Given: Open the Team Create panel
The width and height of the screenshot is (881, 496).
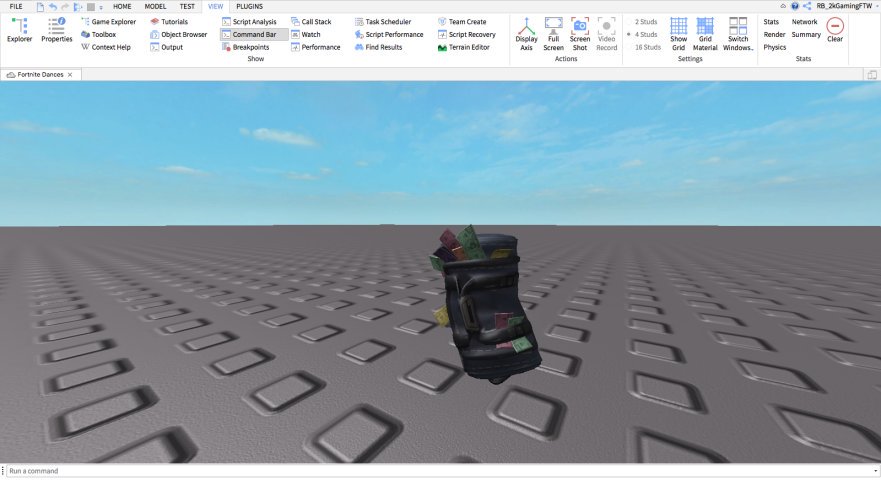Looking at the screenshot, I should click(462, 21).
